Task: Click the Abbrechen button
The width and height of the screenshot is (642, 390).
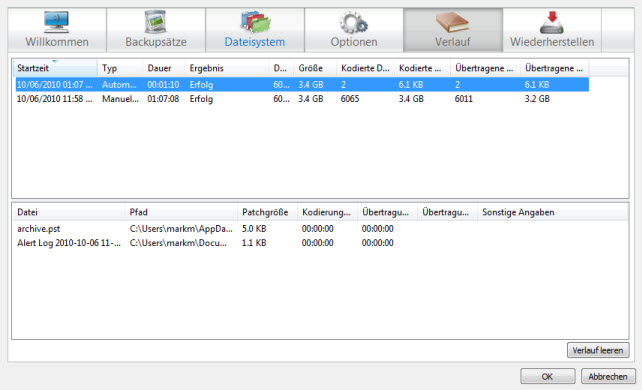Action: pyautogui.click(x=608, y=376)
